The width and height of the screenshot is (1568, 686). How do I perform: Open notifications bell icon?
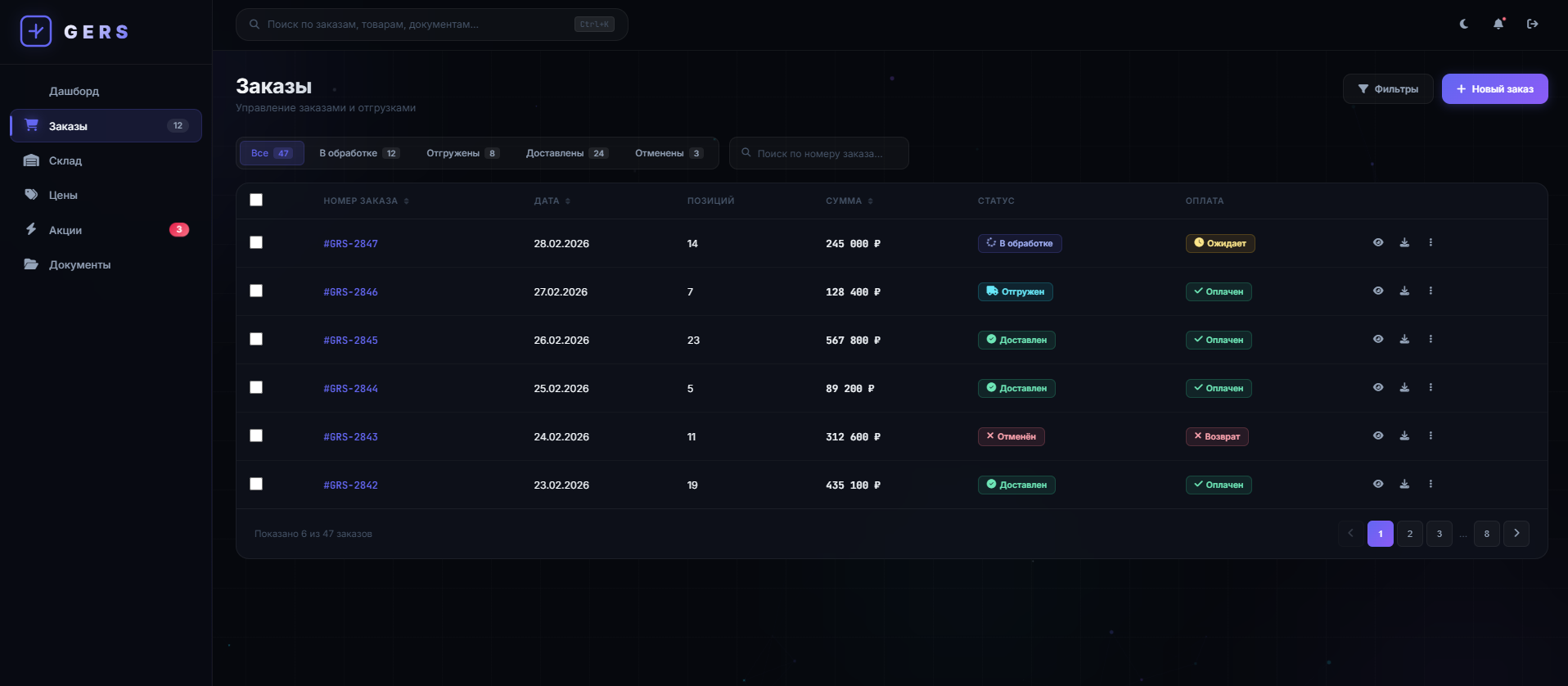(x=1498, y=24)
